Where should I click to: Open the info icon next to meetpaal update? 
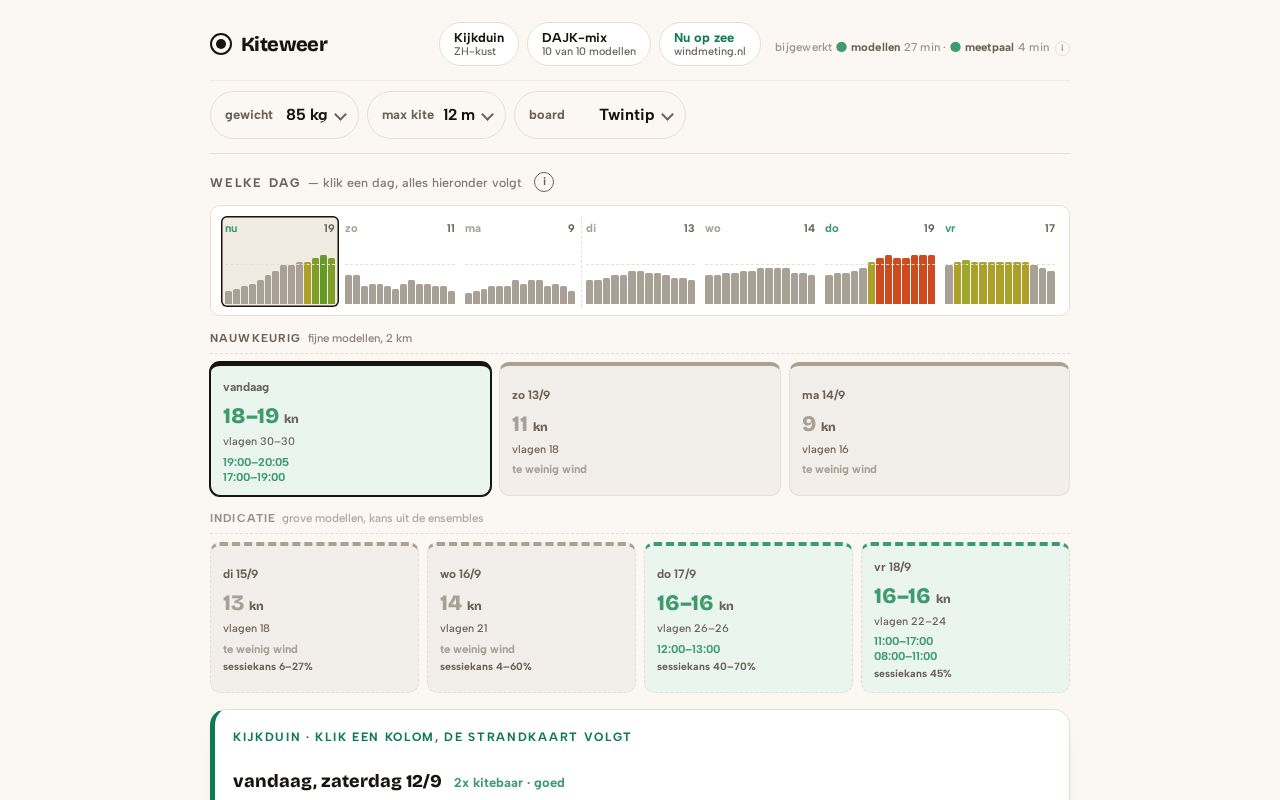click(1062, 48)
